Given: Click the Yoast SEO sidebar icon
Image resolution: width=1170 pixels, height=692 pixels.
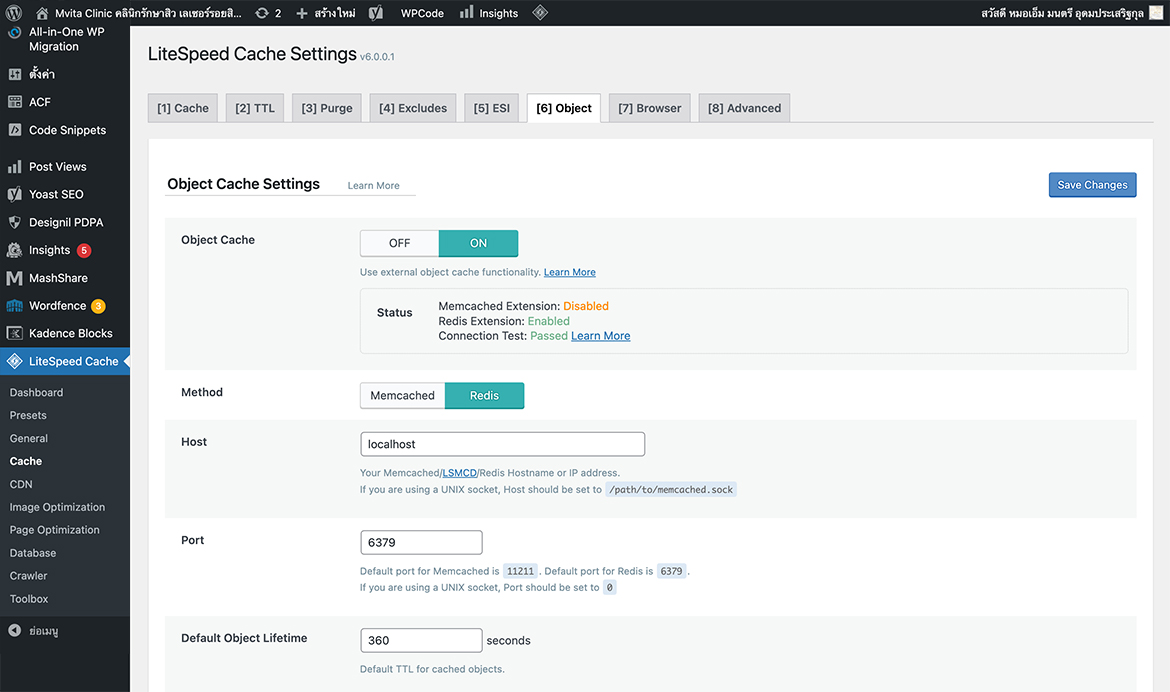Looking at the screenshot, I should 14,194.
